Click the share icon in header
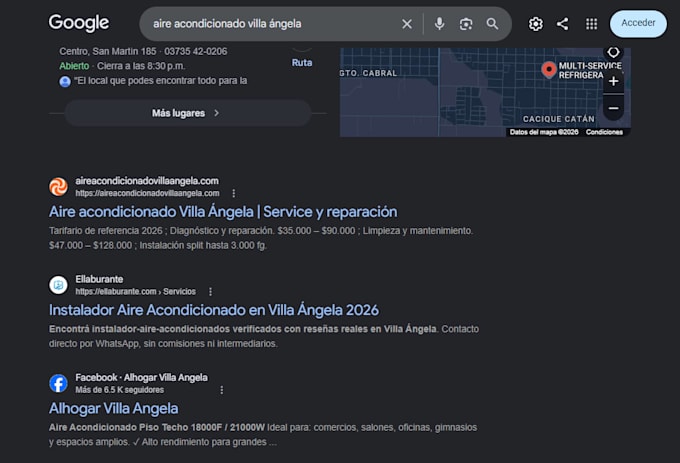The width and height of the screenshot is (680, 463). (562, 24)
